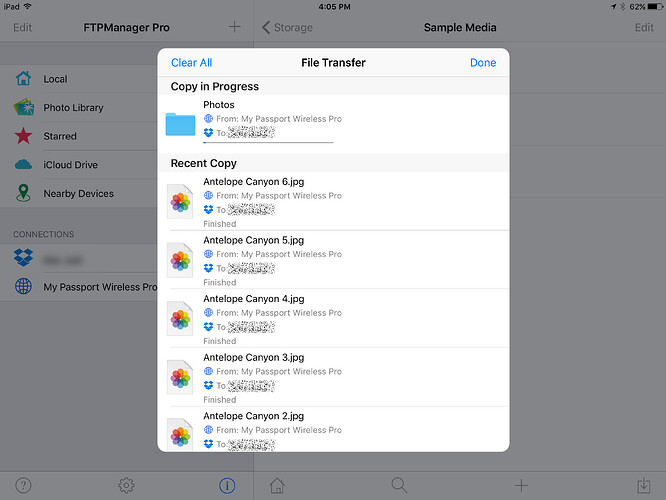Click Finished status under Antelope Canyon 6.jpg
666x500 pixels.
point(220,224)
